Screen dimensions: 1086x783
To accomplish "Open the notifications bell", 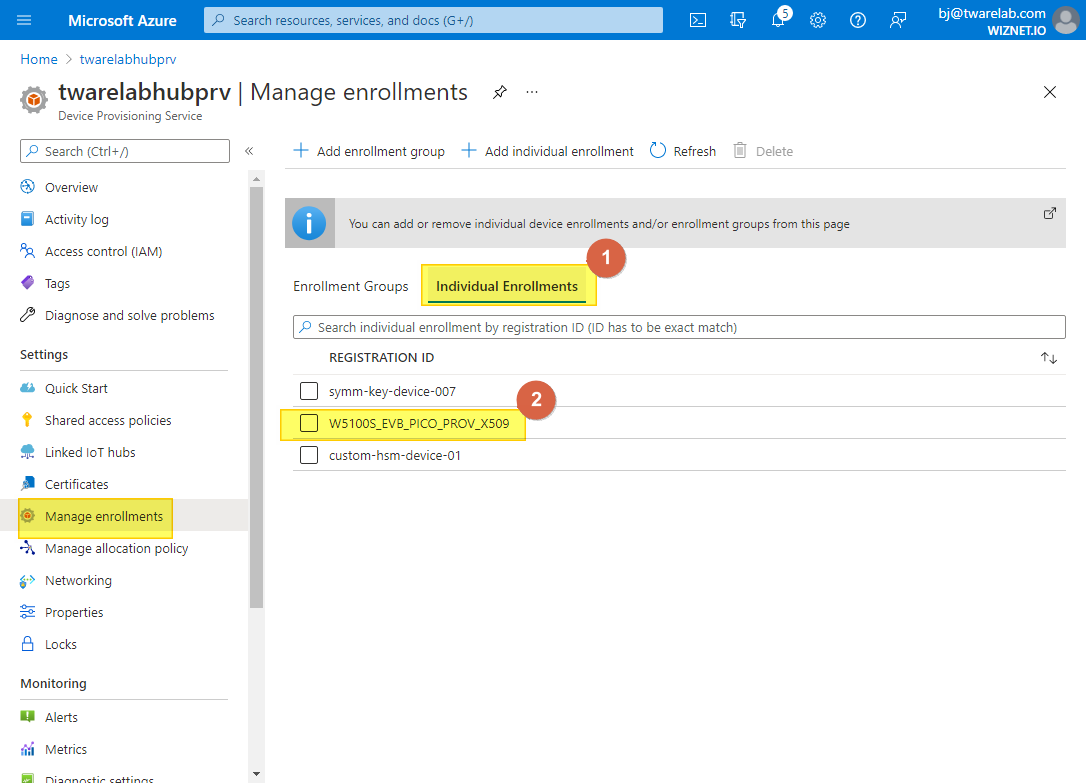I will [x=778, y=19].
